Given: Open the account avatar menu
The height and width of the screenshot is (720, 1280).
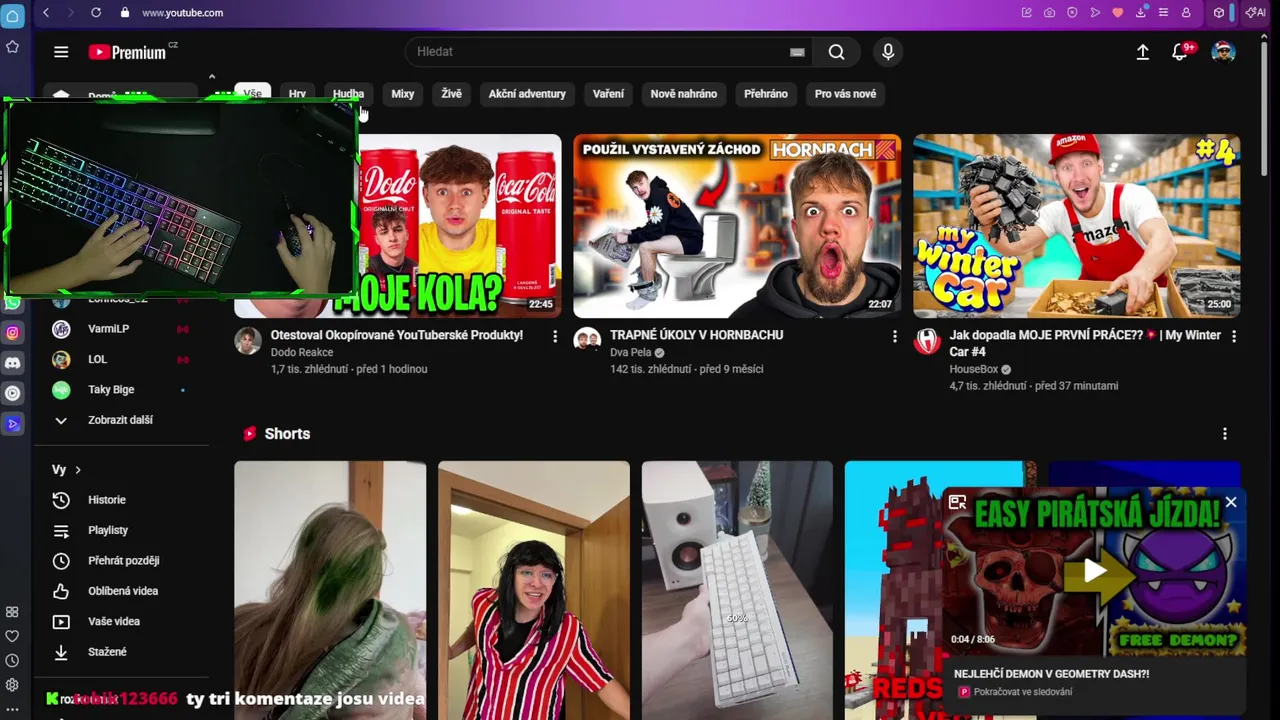Looking at the screenshot, I should coord(1223,52).
